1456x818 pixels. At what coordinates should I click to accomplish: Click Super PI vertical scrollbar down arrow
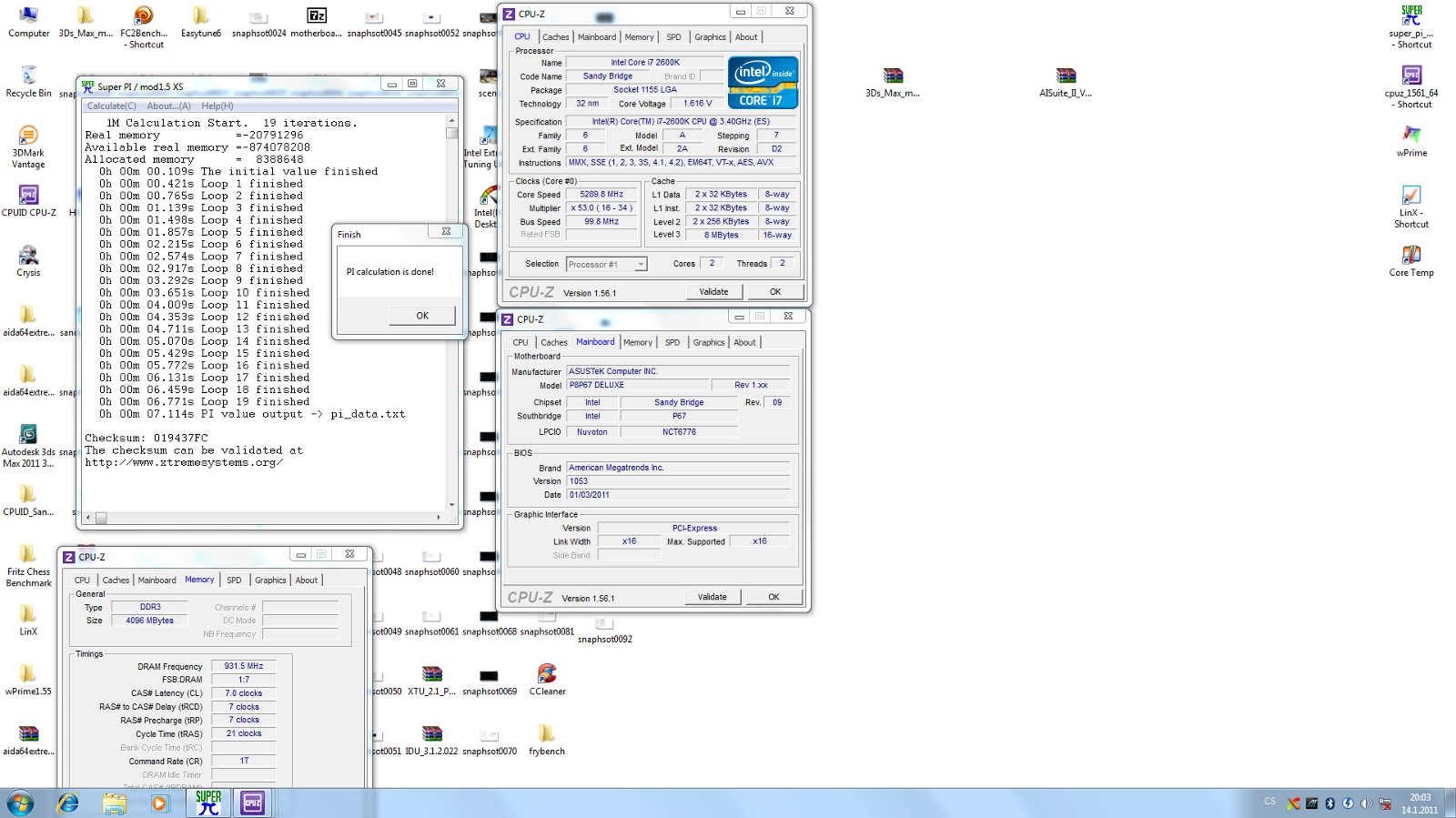tap(452, 504)
